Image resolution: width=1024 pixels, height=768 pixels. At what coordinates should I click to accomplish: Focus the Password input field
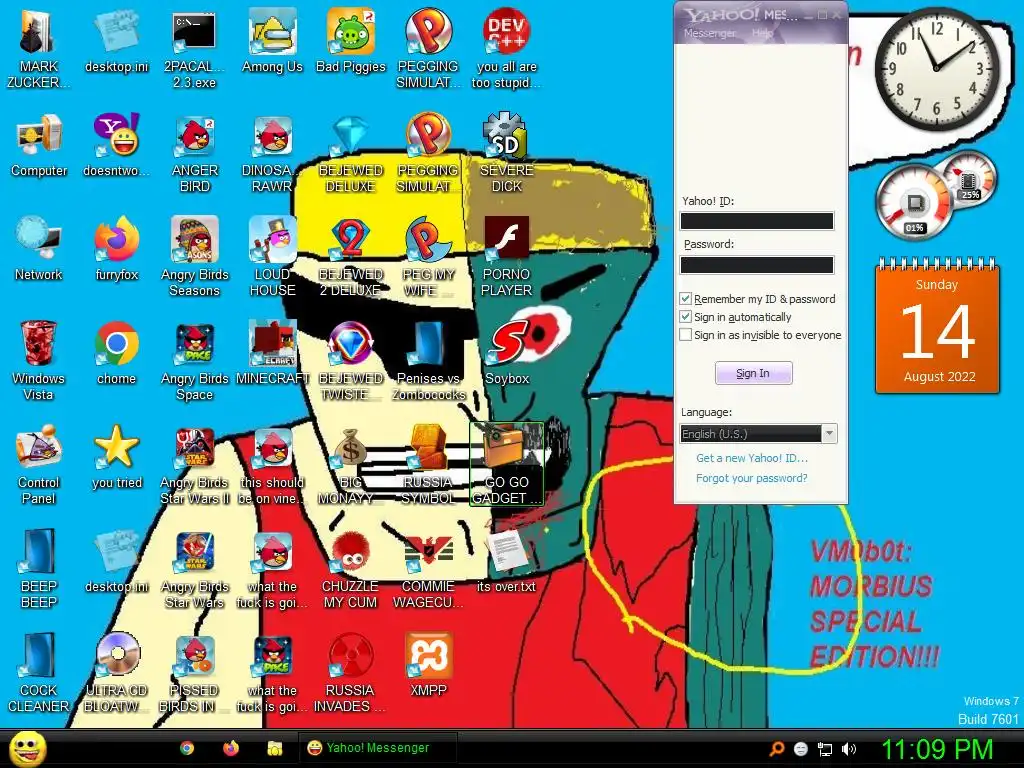tap(757, 264)
